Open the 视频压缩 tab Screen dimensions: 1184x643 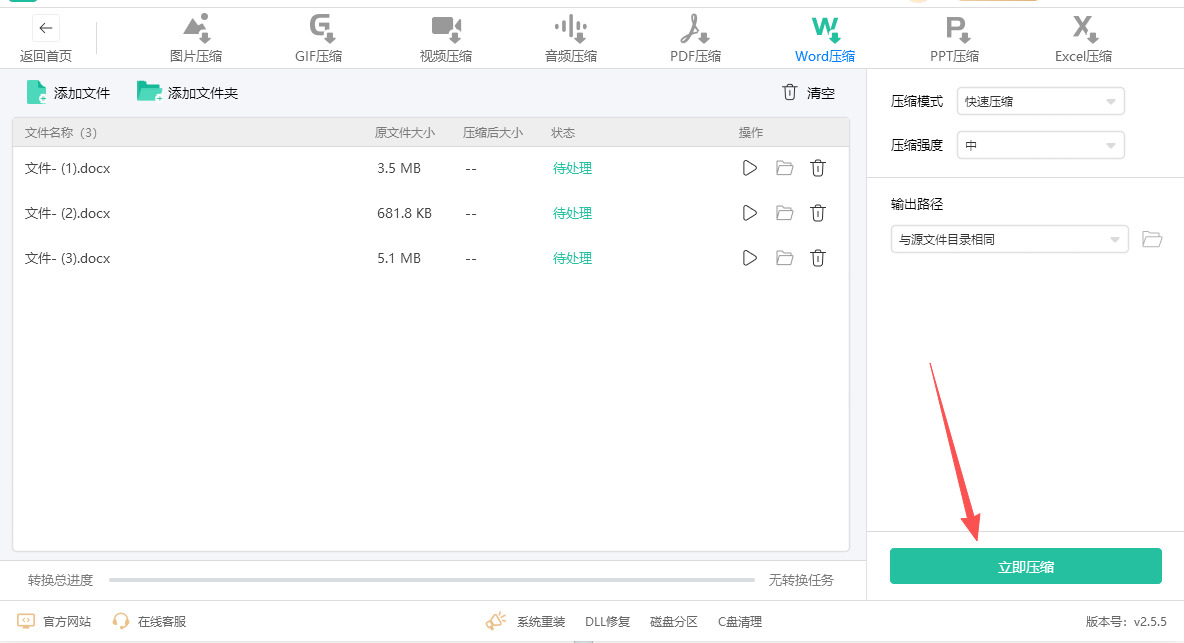coord(446,38)
